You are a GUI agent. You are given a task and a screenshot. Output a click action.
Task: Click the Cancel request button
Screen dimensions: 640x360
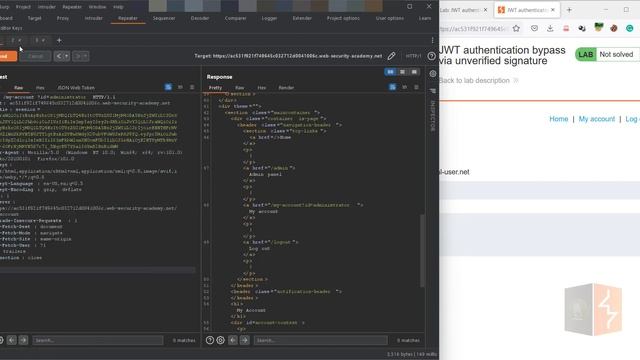tap(36, 56)
